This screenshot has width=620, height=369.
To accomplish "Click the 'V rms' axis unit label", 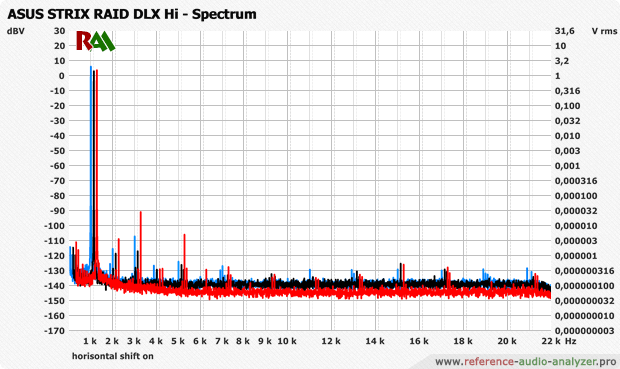I will coord(604,31).
